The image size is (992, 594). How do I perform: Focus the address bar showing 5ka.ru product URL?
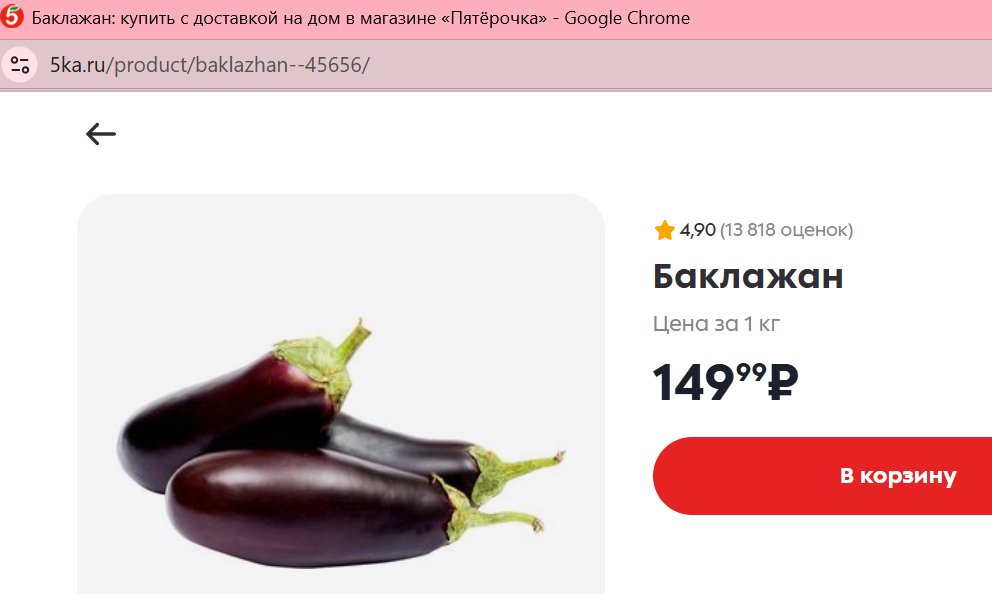(x=506, y=65)
